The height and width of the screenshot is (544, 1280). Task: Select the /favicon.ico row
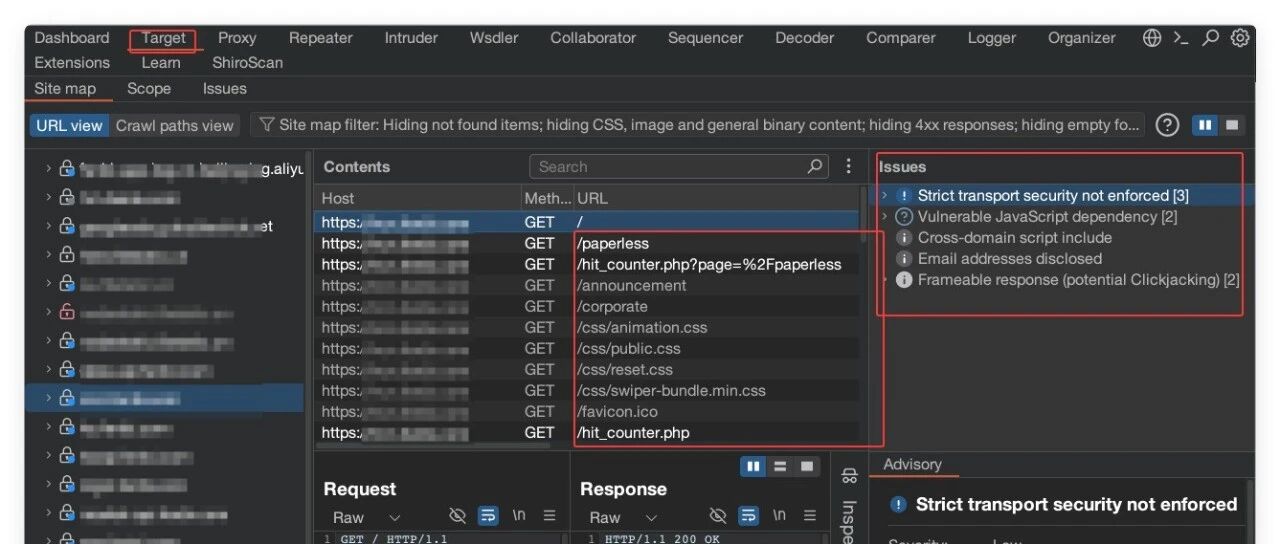[x=588, y=412]
